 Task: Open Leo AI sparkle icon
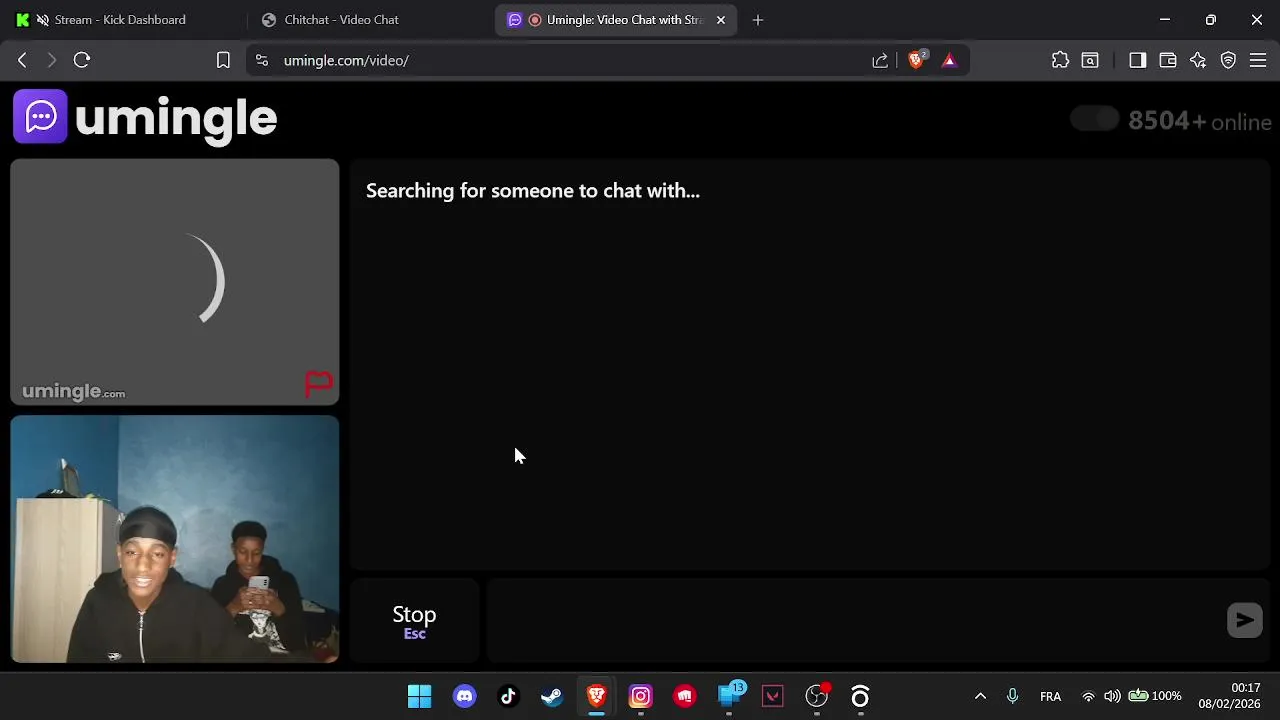tap(1198, 60)
